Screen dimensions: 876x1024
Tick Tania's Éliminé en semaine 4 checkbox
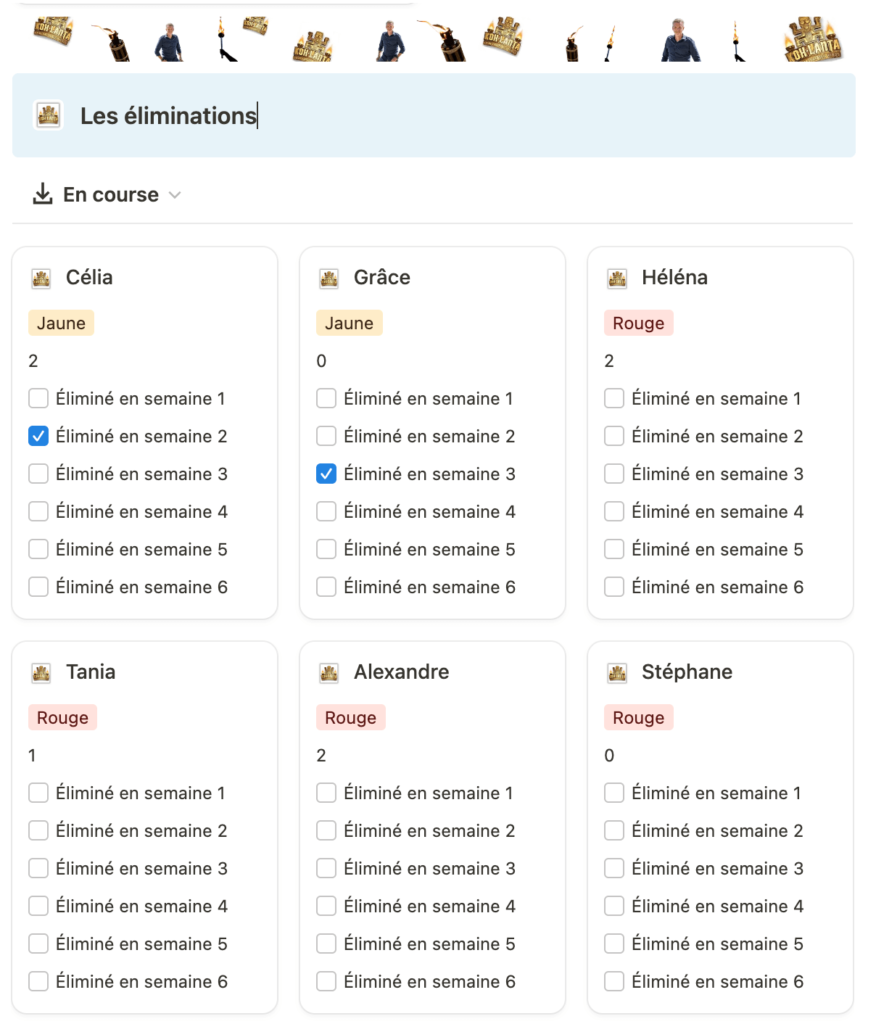point(39,906)
